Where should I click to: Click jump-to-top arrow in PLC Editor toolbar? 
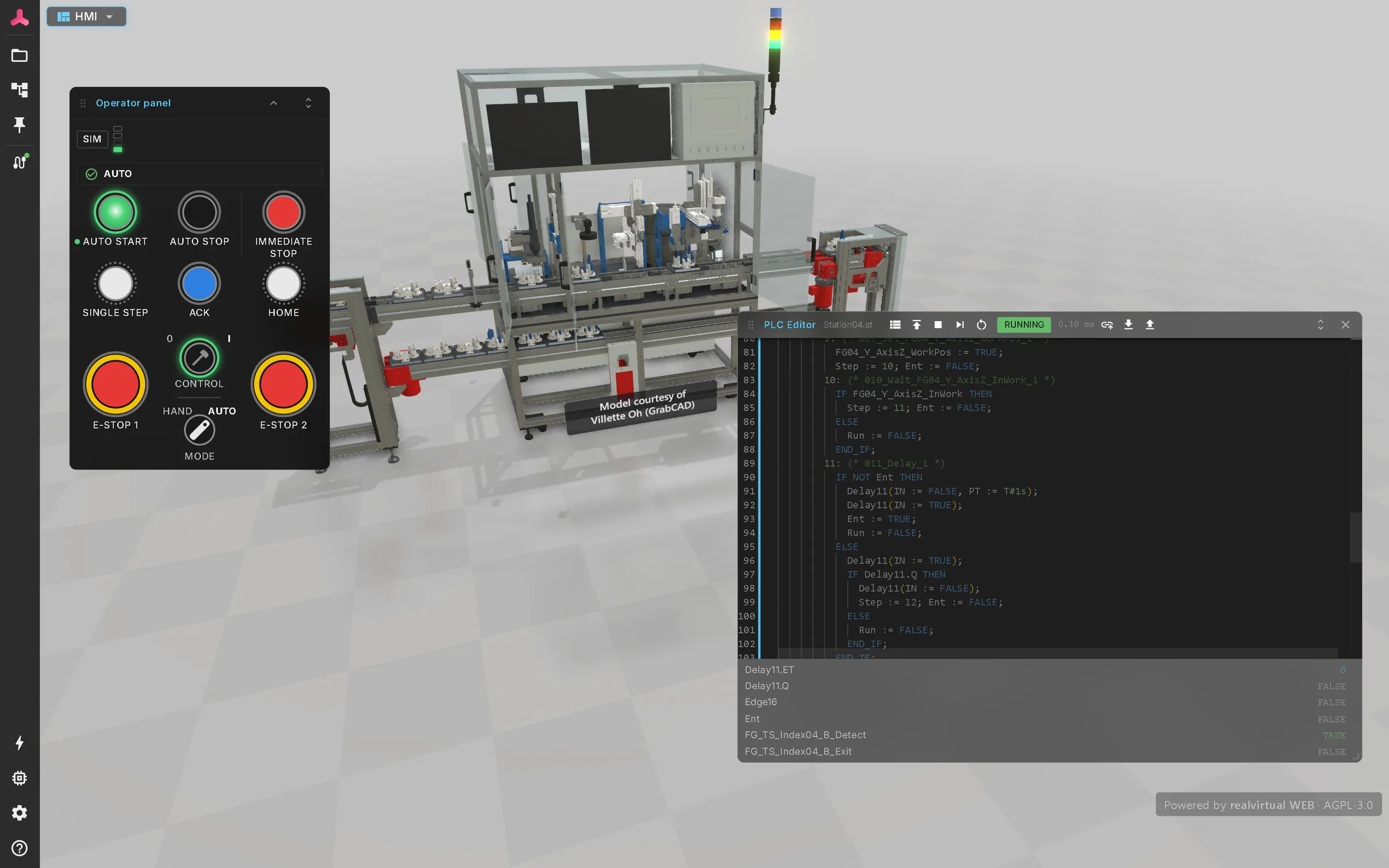coord(916,325)
